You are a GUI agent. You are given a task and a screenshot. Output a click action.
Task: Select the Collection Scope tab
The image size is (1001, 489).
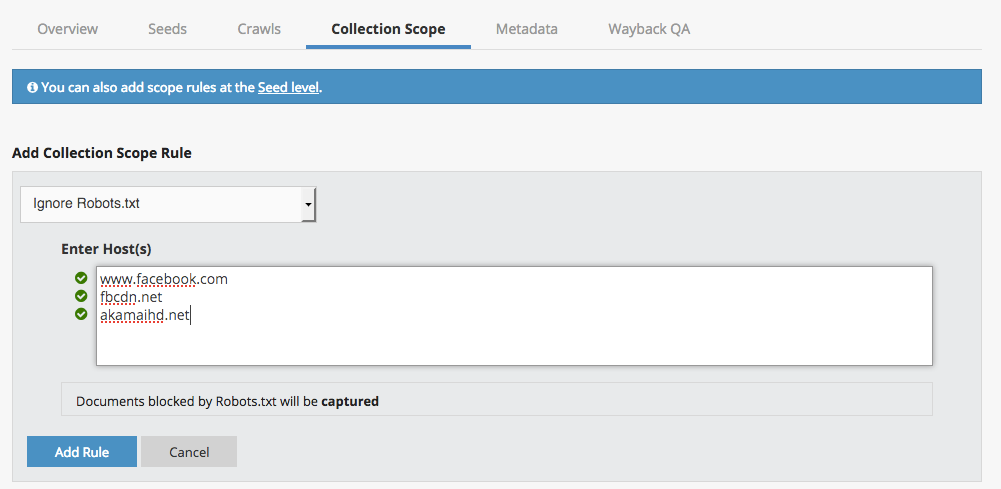[x=388, y=29]
